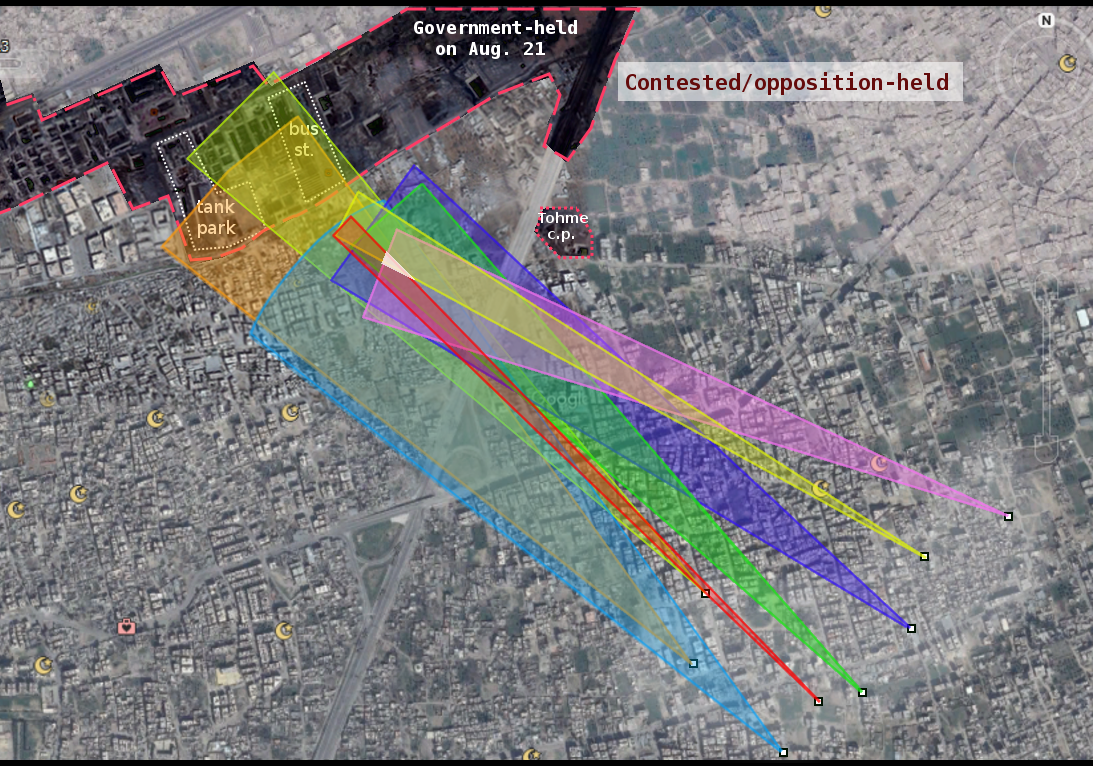Click the 'bus st.' label
Image resolution: width=1093 pixels, height=766 pixels.
(303, 136)
